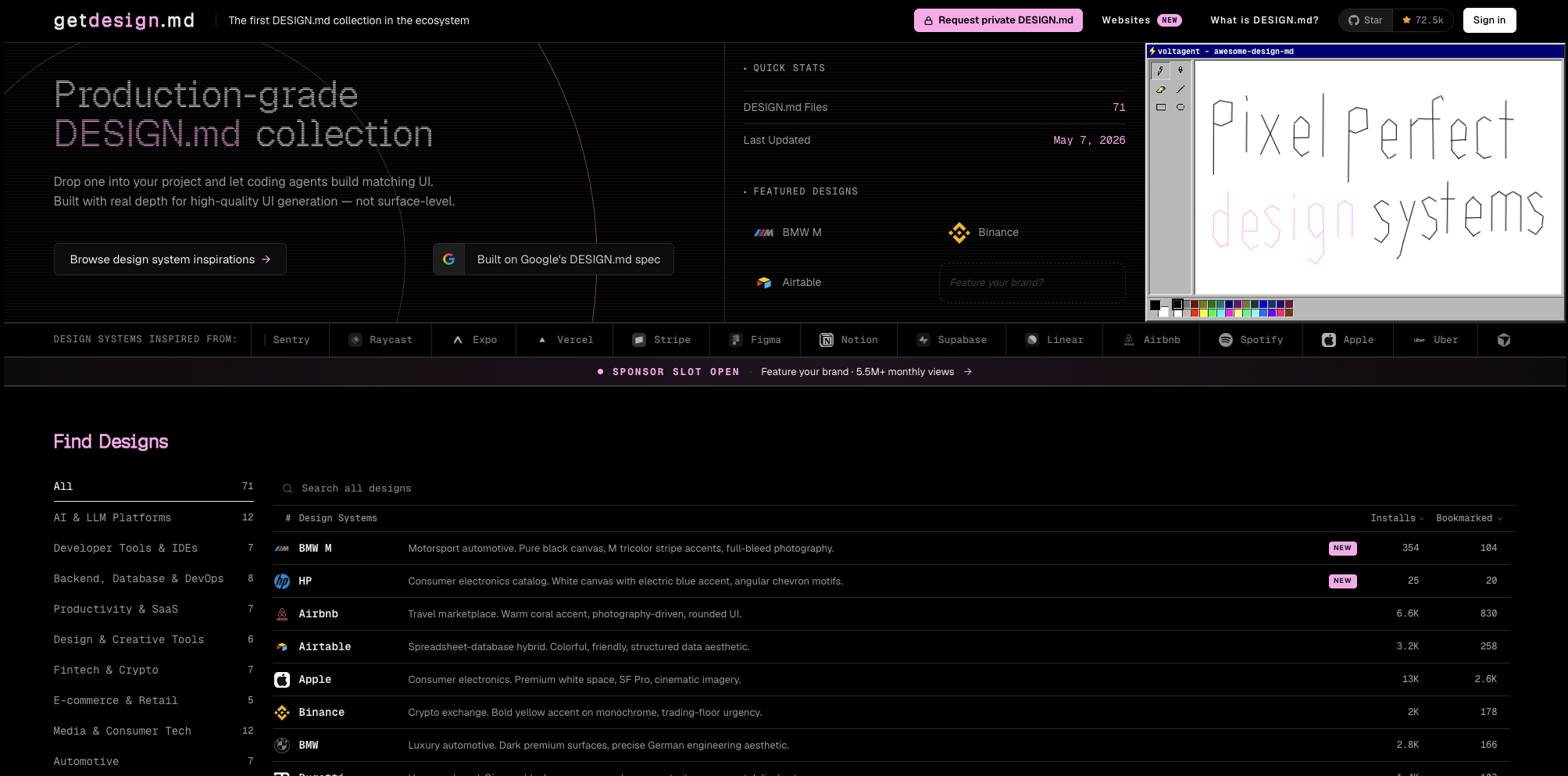
Task: Pick the red color swatch in palette
Action: pos(1195,313)
